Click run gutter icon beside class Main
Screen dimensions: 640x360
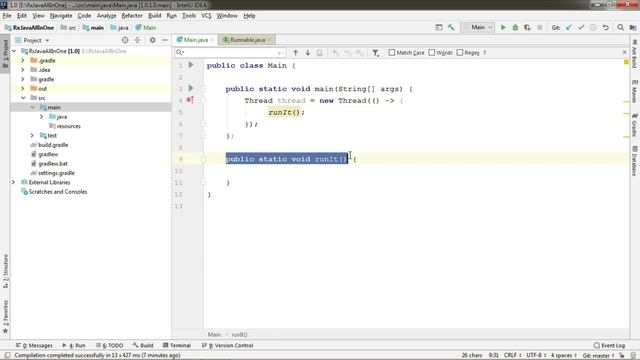191,65
